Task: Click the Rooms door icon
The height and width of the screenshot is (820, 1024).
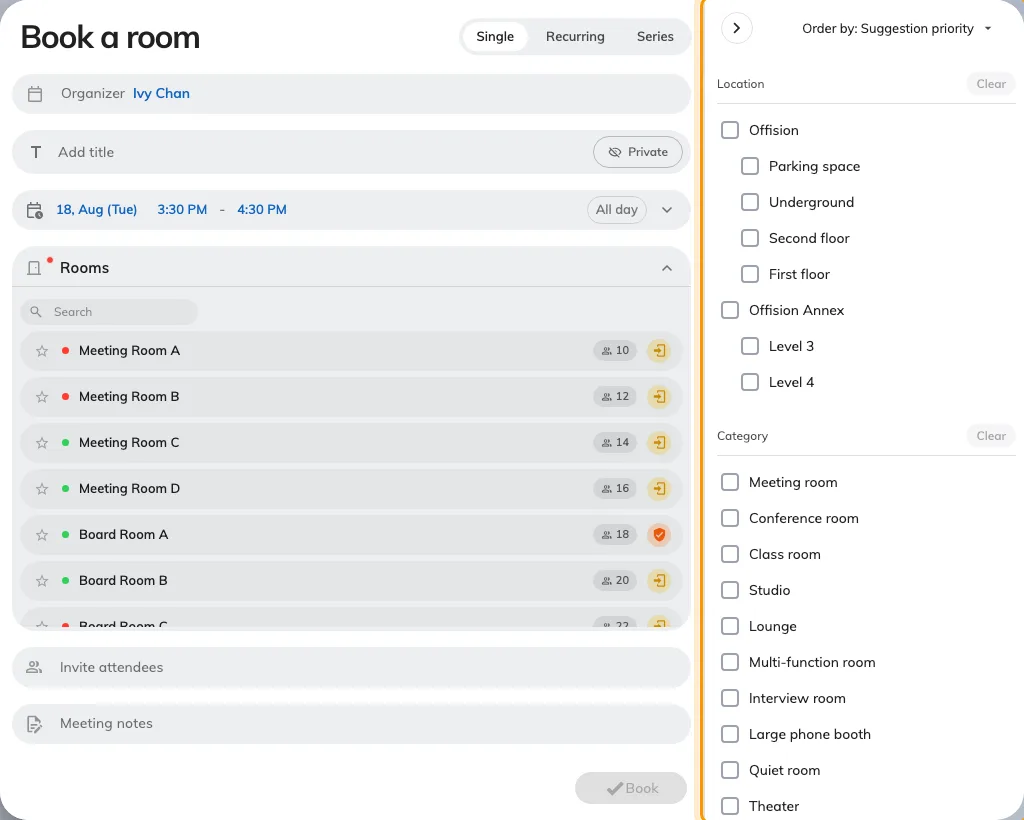Action: point(34,268)
